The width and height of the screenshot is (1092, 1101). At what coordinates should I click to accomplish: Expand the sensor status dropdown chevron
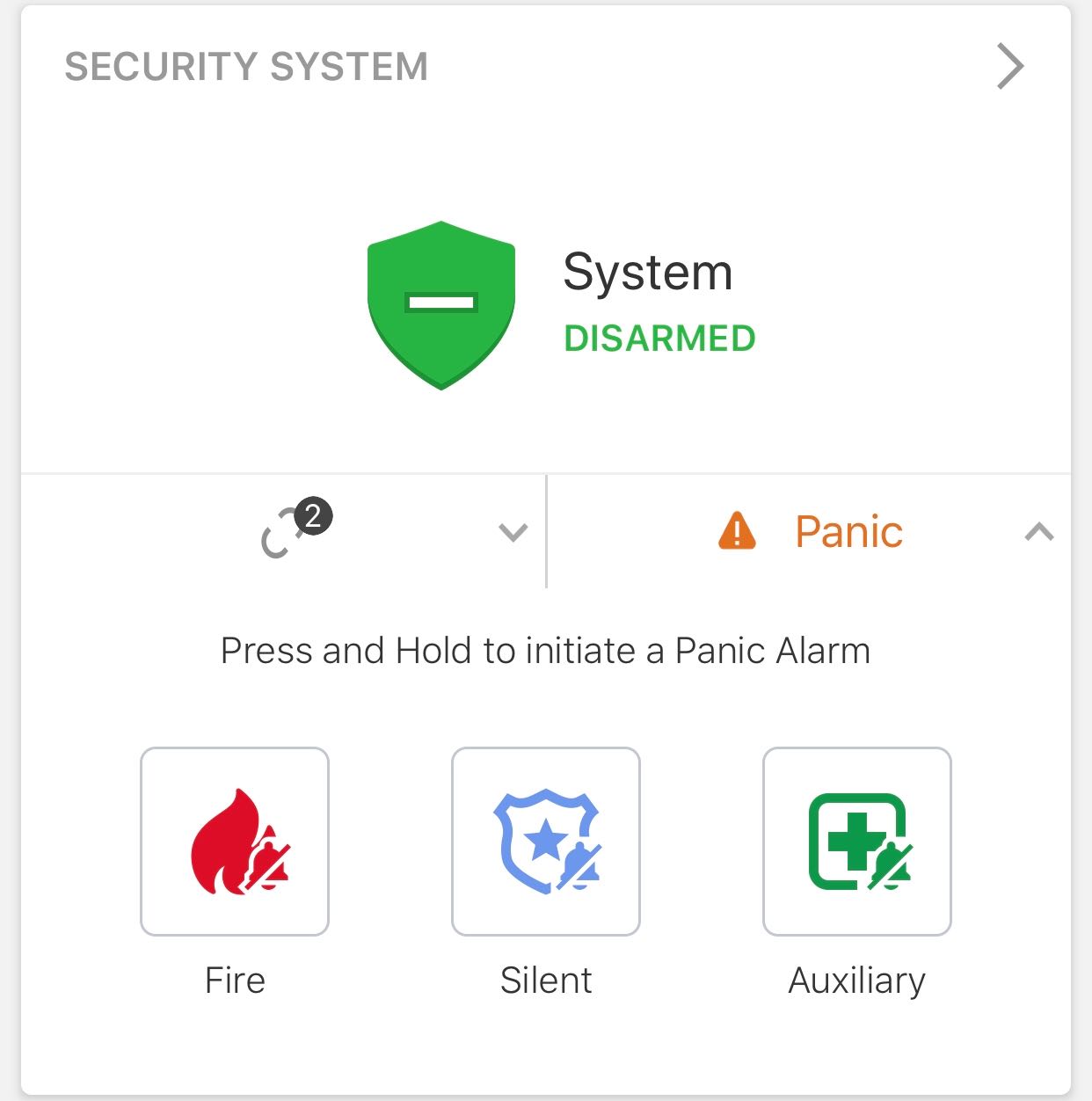click(513, 532)
